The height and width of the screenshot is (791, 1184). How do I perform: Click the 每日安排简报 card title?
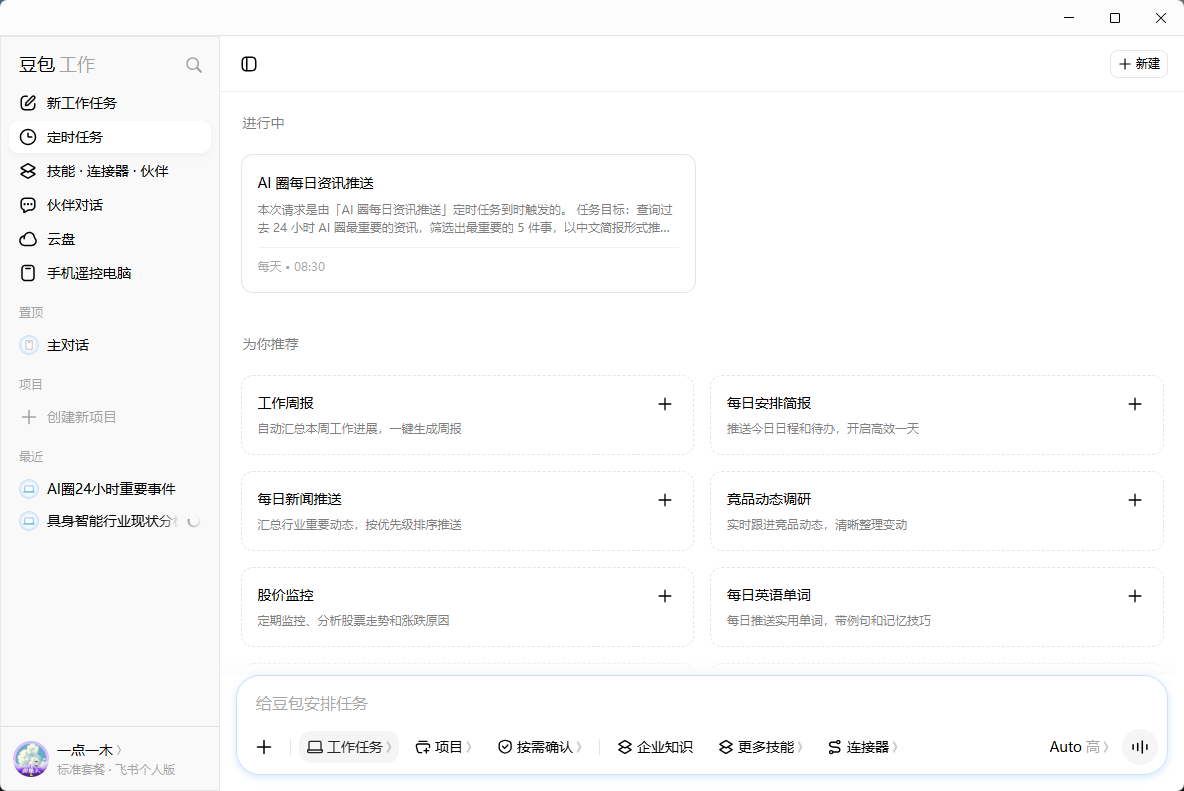pos(769,403)
